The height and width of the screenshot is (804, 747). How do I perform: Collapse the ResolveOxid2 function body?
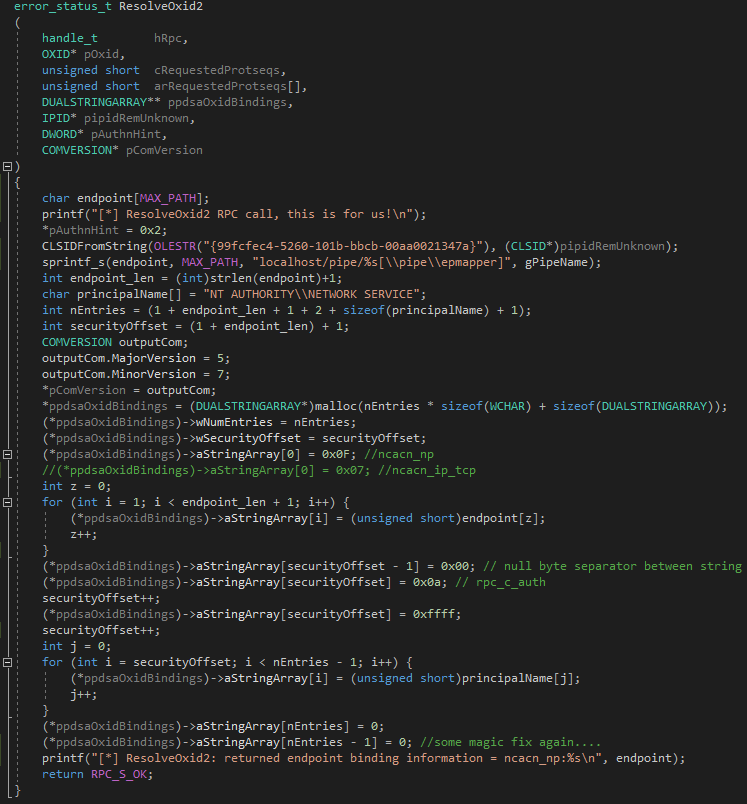(x=8, y=167)
